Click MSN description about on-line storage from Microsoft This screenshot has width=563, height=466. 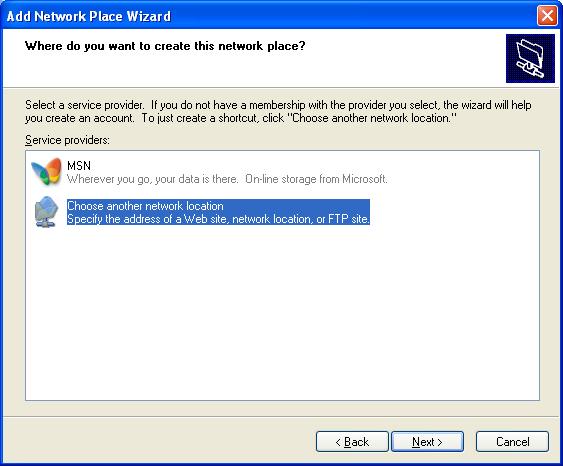(x=227, y=179)
